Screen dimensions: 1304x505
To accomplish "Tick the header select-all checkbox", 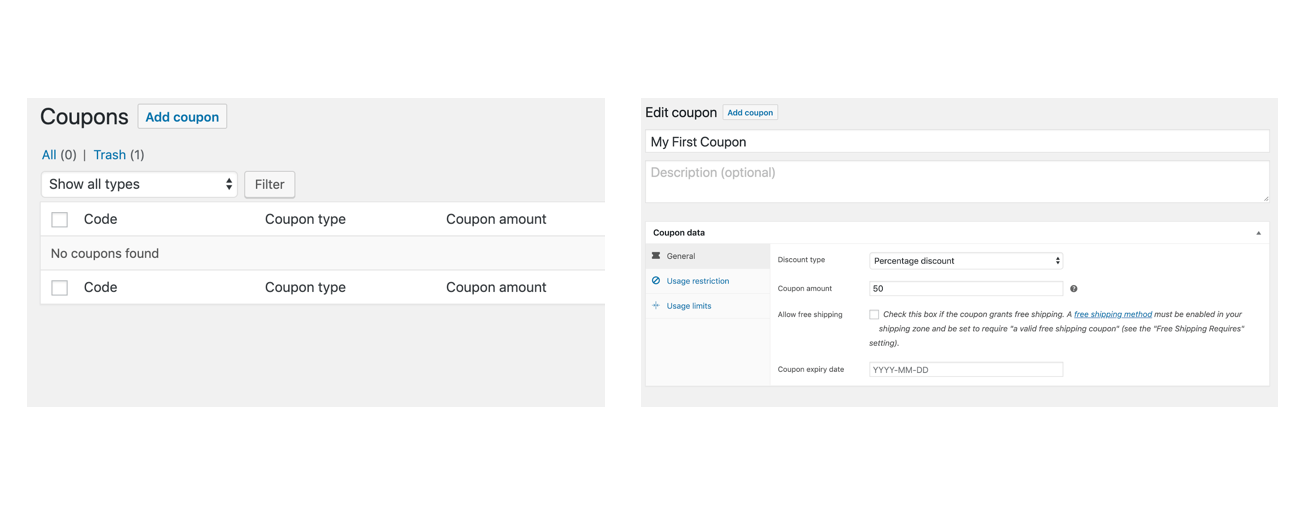I will tap(60, 219).
